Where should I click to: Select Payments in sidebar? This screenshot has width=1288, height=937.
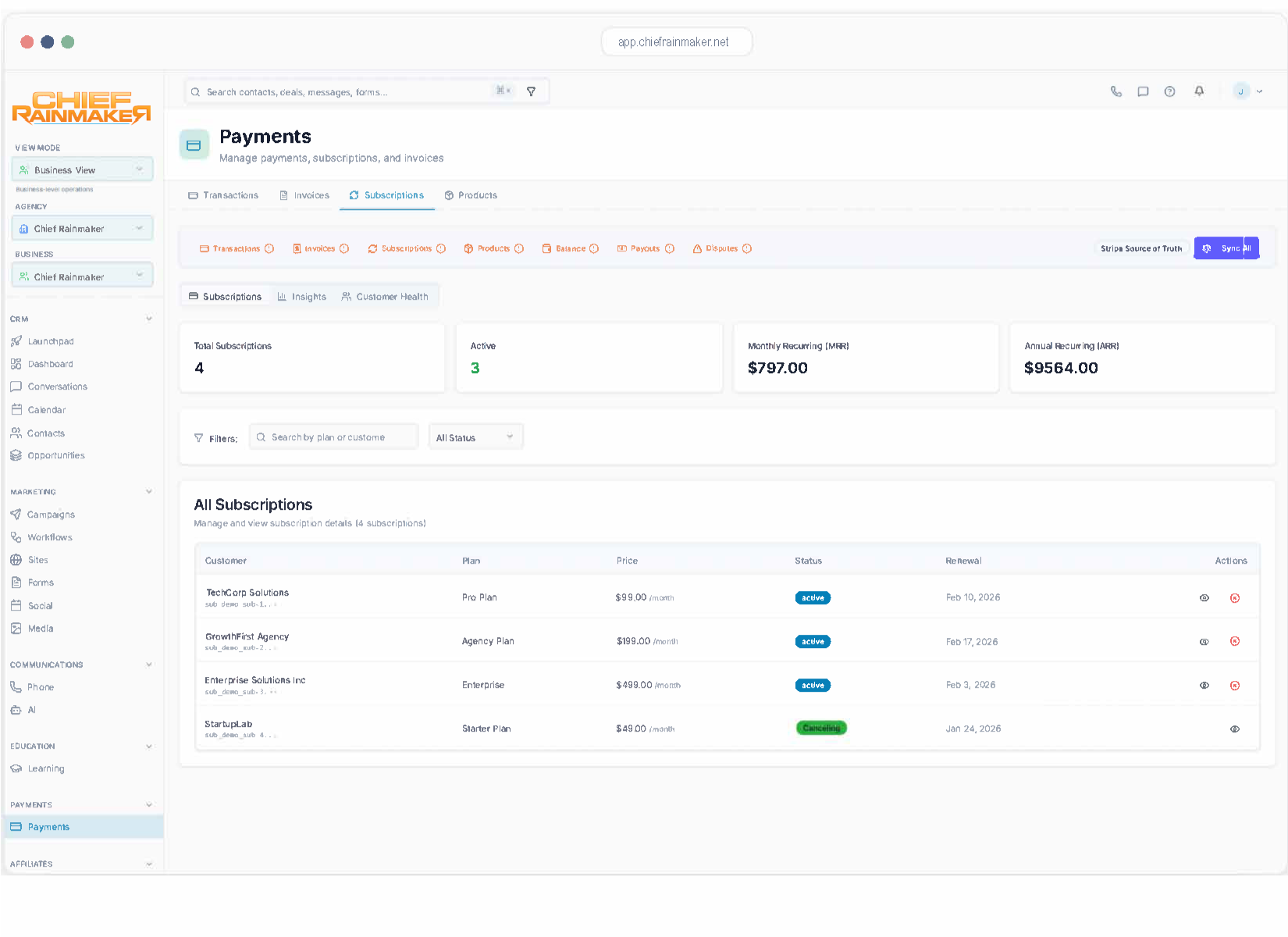(84, 827)
